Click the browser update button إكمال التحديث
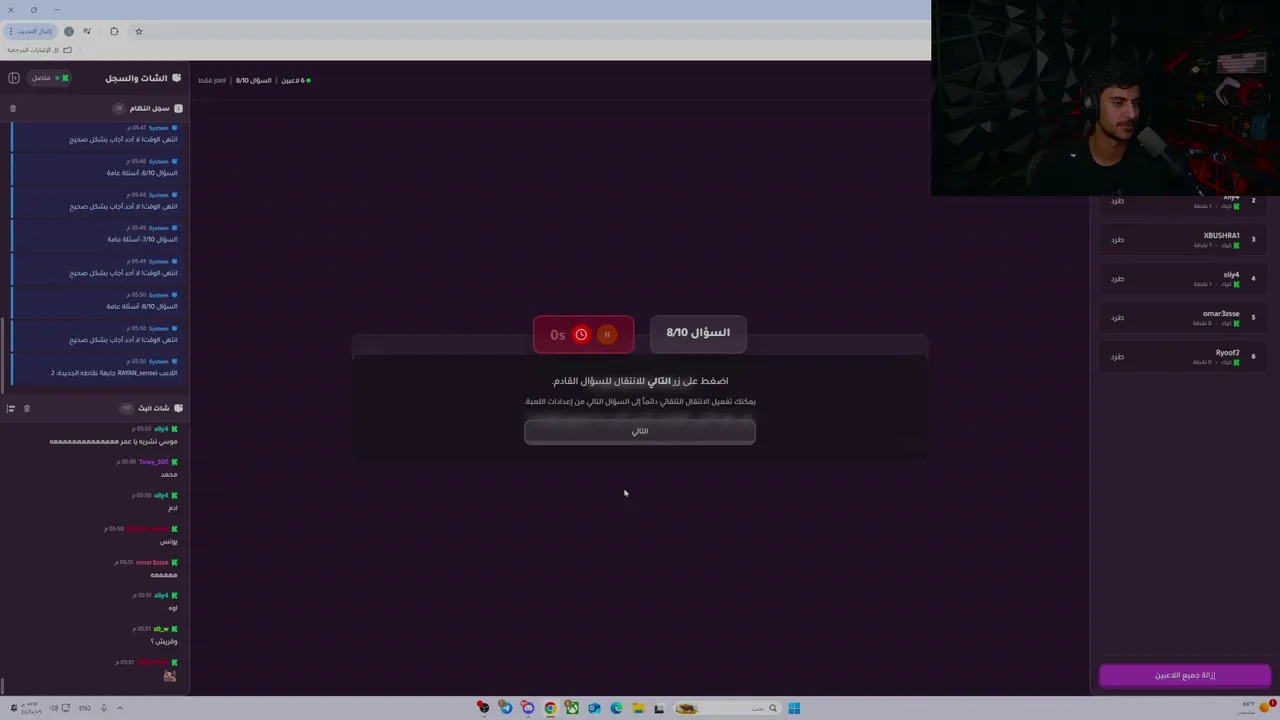 tap(31, 31)
